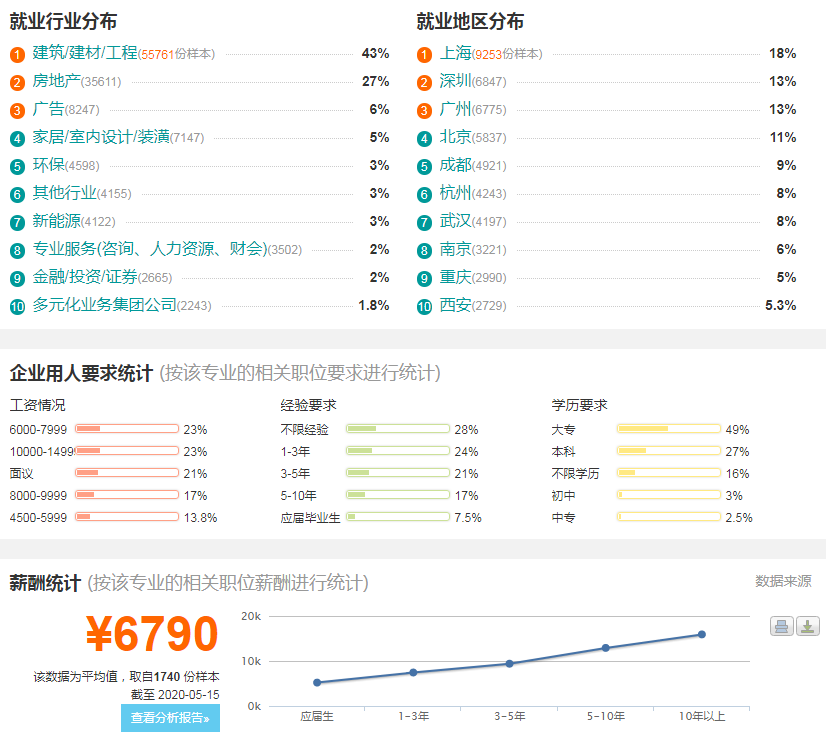
Task: Click the 1-3年 data point on salary chart
Action: 414,672
